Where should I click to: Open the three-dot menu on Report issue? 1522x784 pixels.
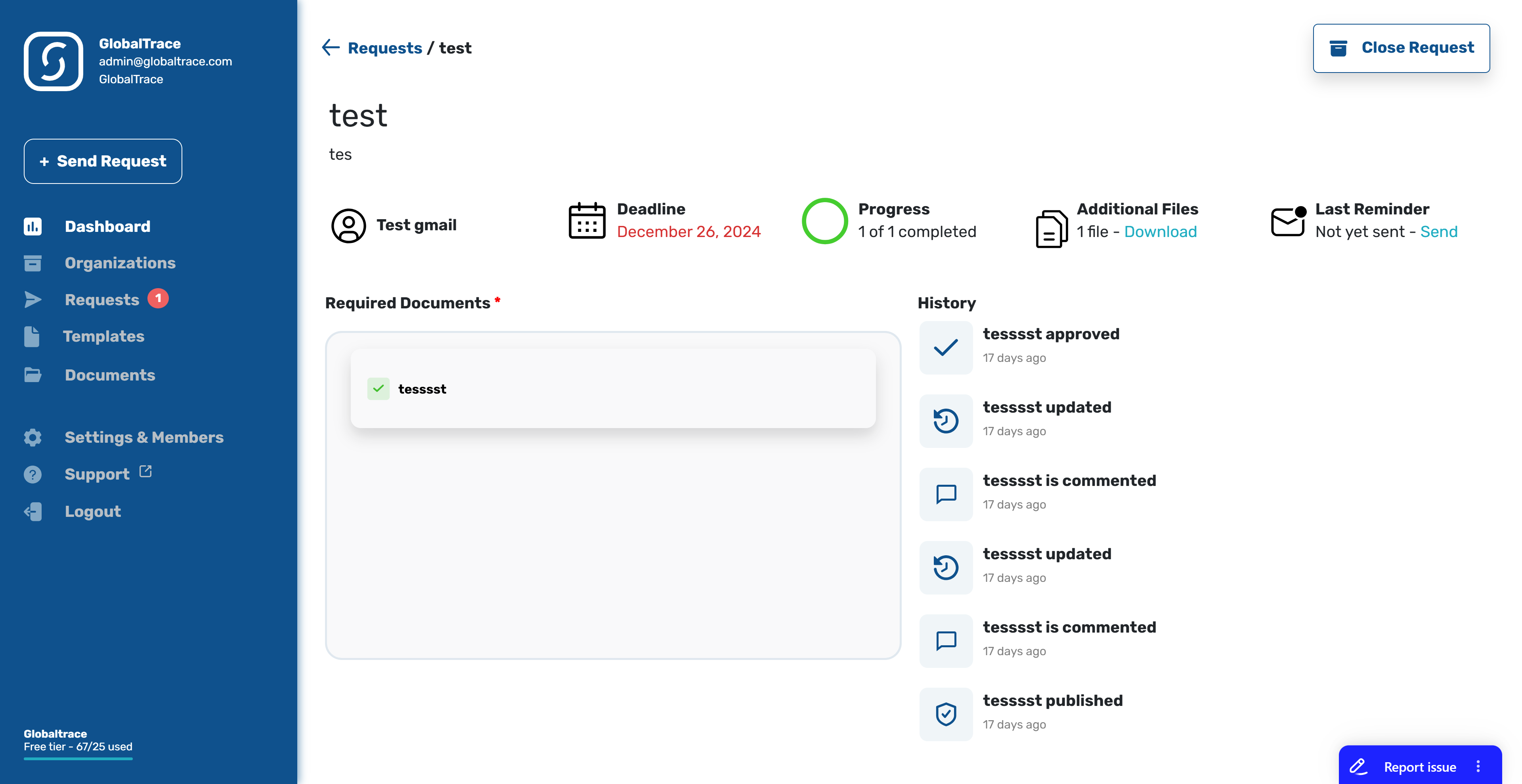pos(1478,766)
